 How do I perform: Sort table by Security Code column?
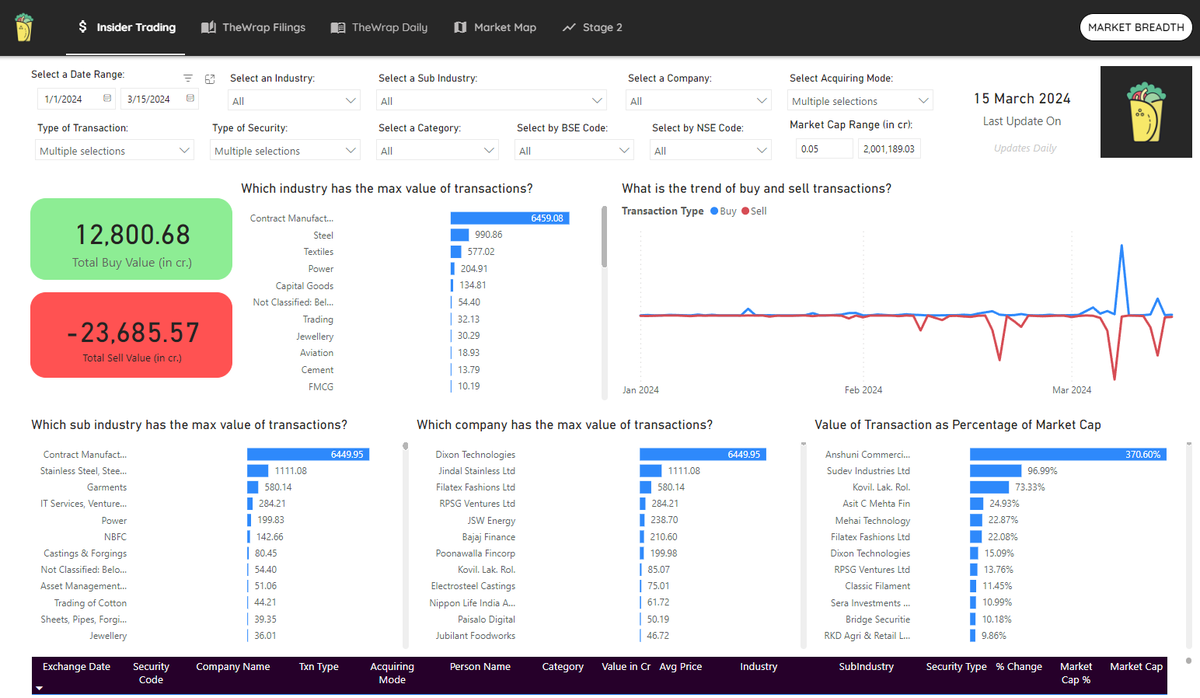coord(151,673)
